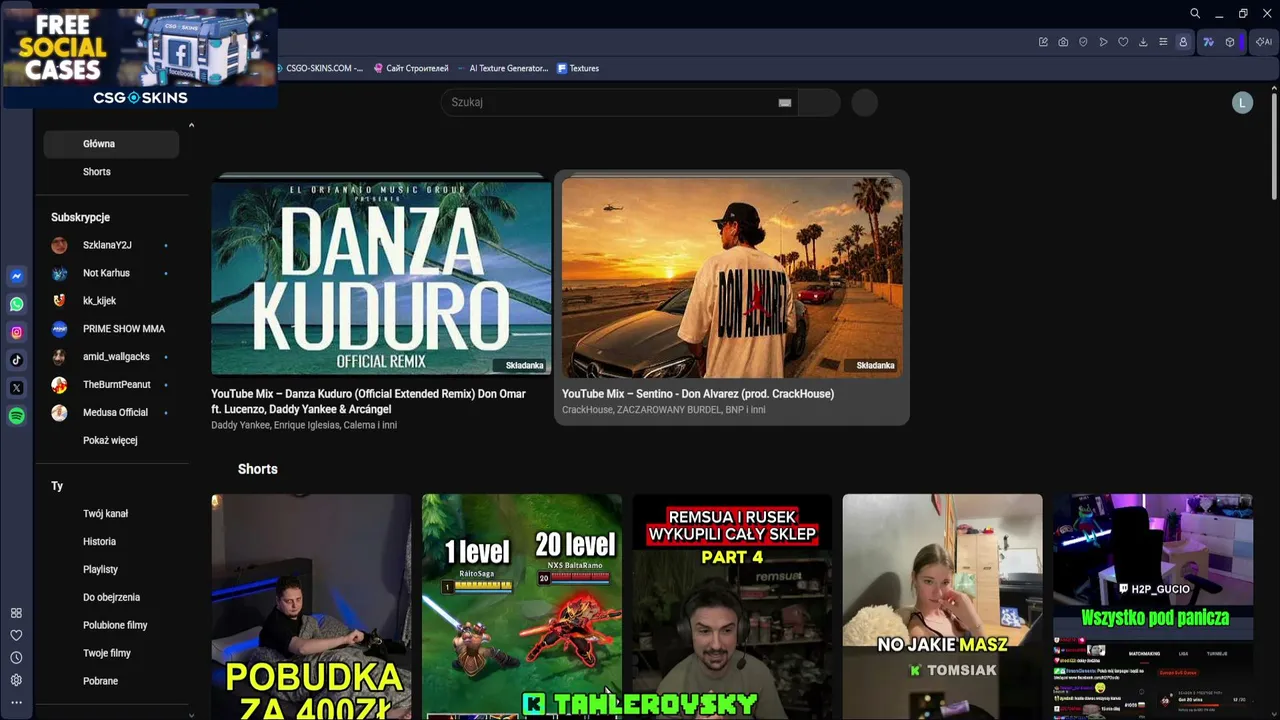1280x720 pixels.
Task: Open WhatsApp in the browser sidebar
Action: (17, 304)
